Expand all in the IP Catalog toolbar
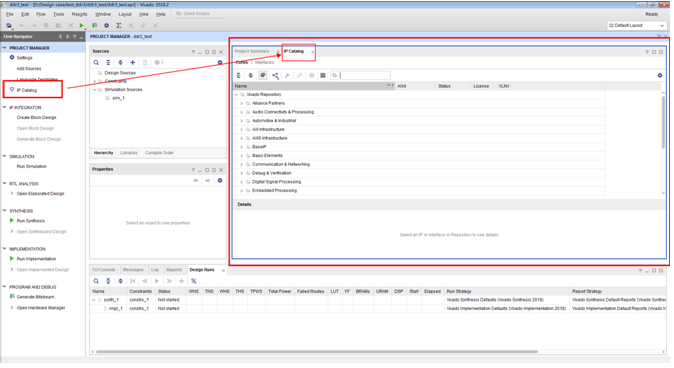 coord(251,75)
